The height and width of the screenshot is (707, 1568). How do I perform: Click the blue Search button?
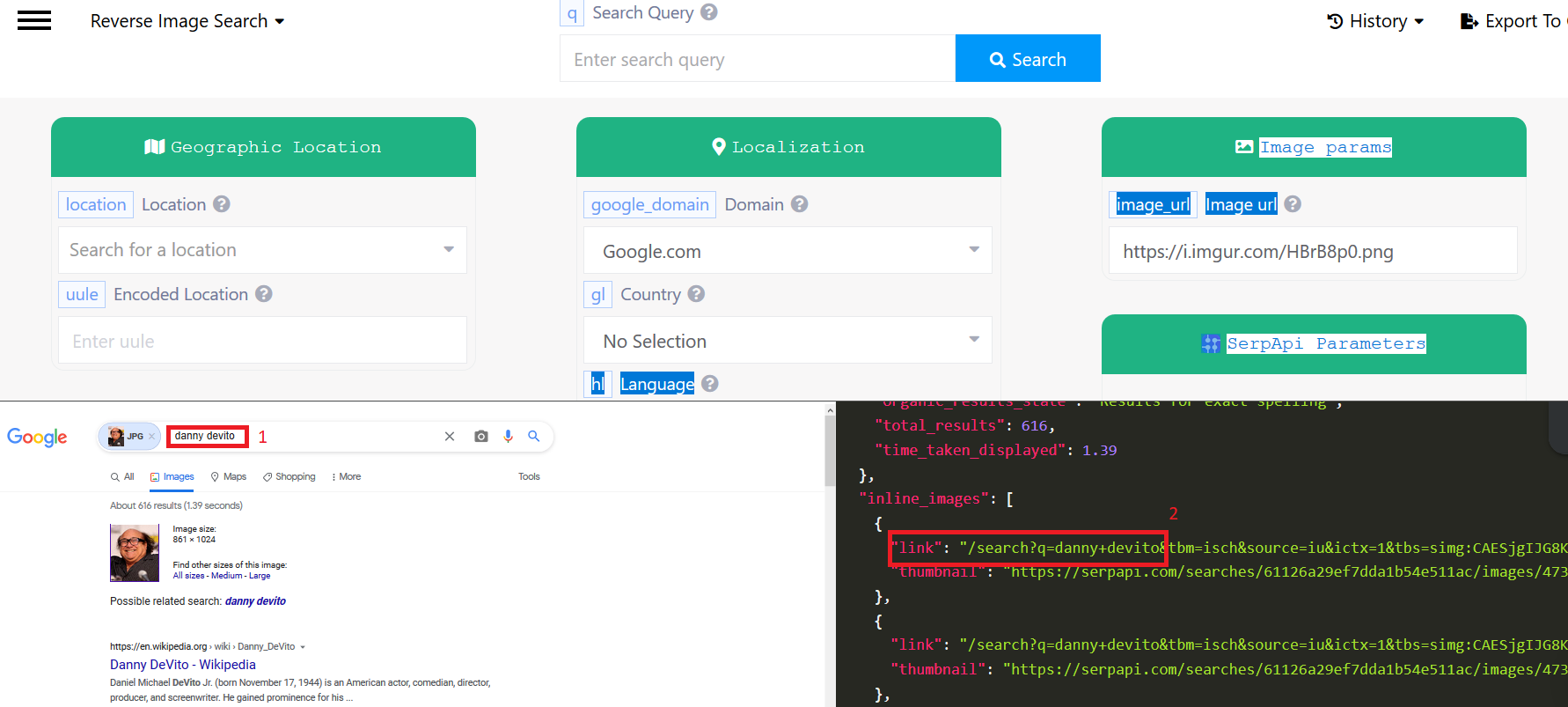click(1028, 59)
